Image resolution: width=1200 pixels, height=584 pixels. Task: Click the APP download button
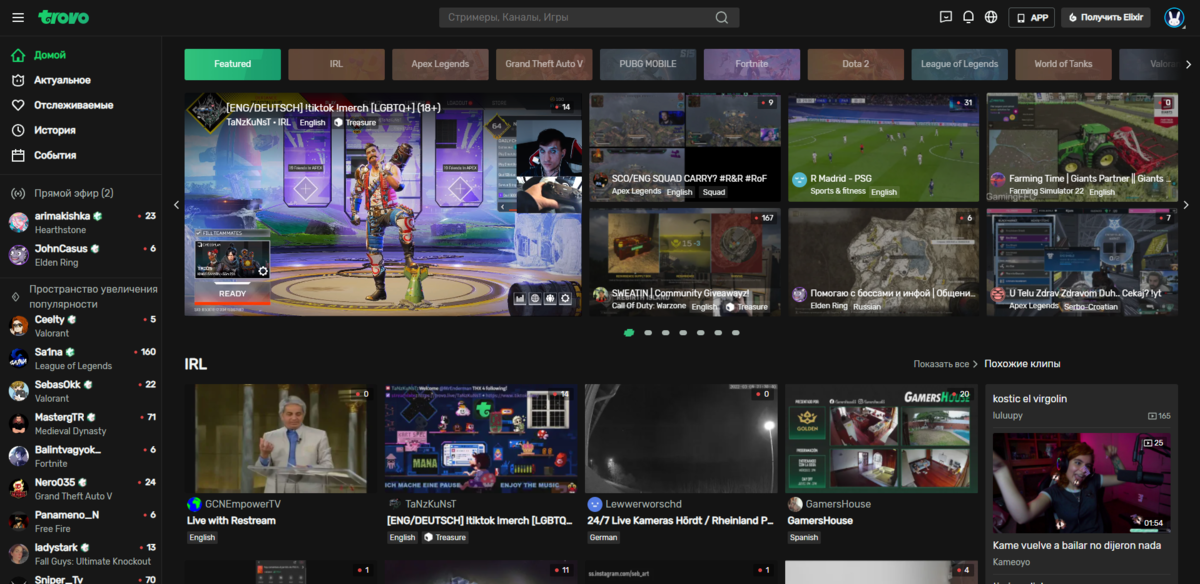click(1031, 17)
